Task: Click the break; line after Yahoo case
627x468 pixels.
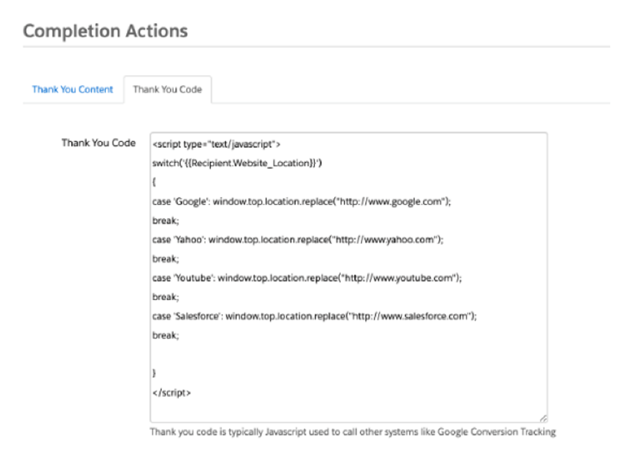Action: click(166, 259)
